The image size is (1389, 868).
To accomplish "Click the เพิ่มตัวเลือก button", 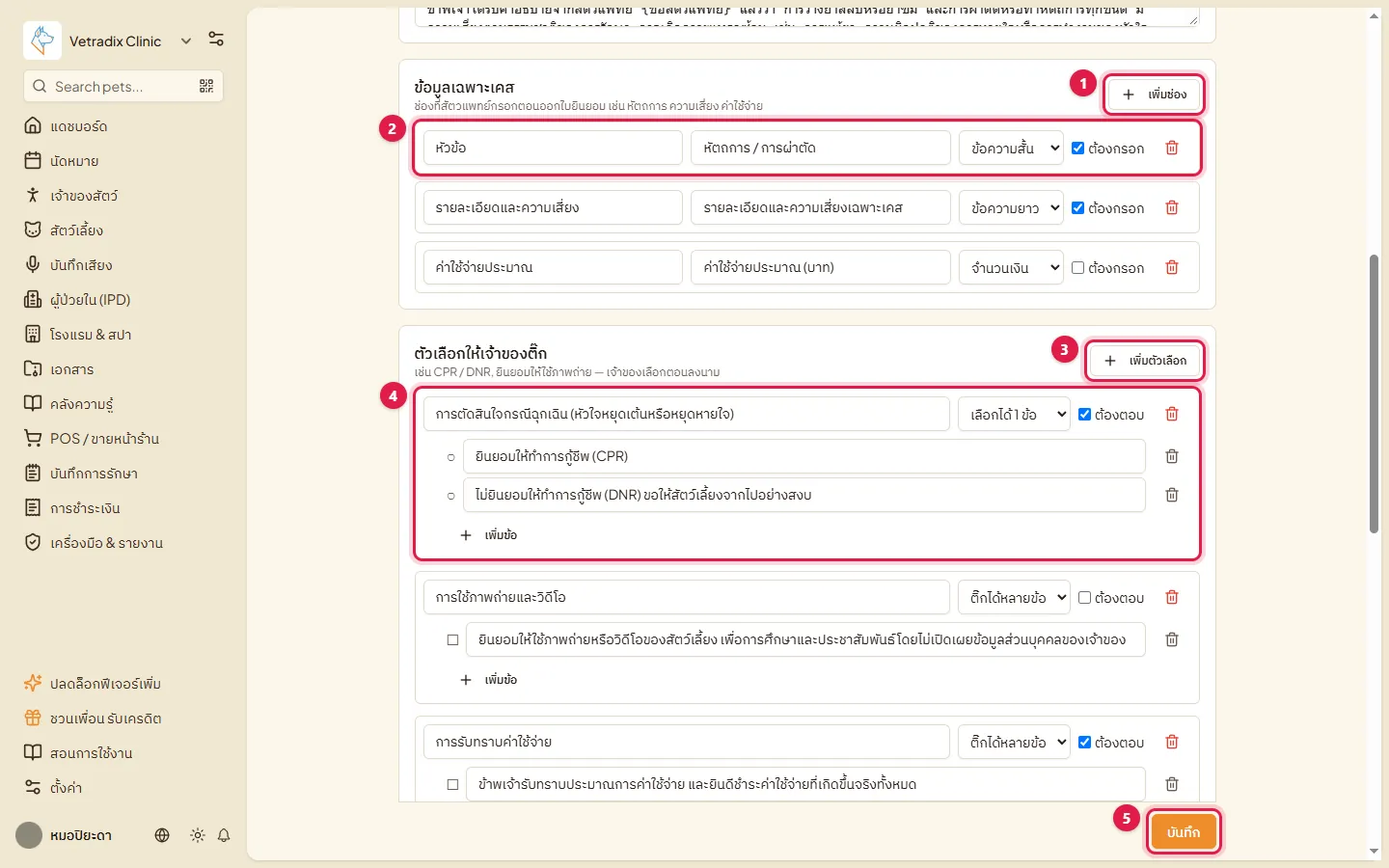I will tap(1145, 361).
